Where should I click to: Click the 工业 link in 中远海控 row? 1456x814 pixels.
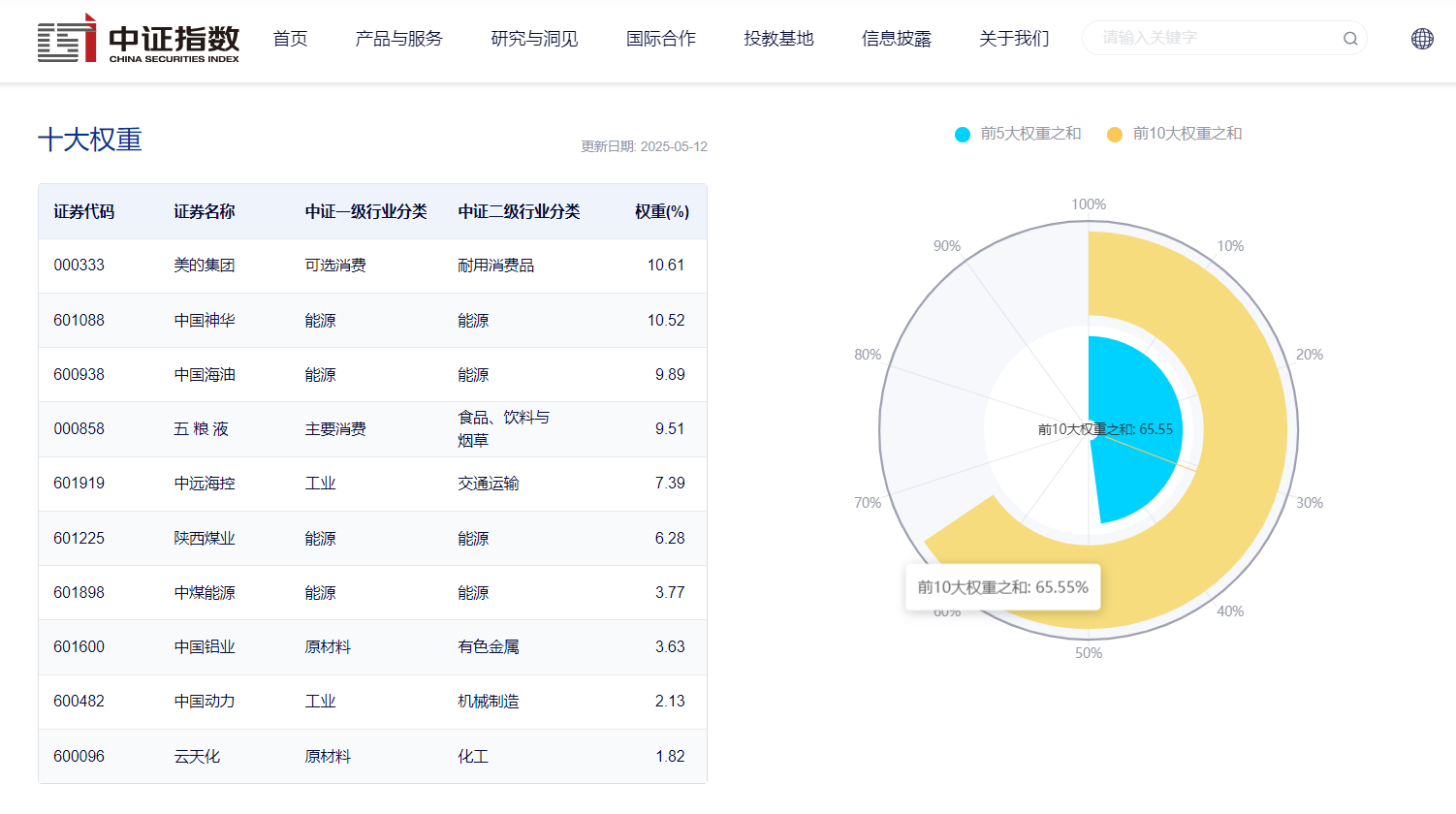(320, 483)
